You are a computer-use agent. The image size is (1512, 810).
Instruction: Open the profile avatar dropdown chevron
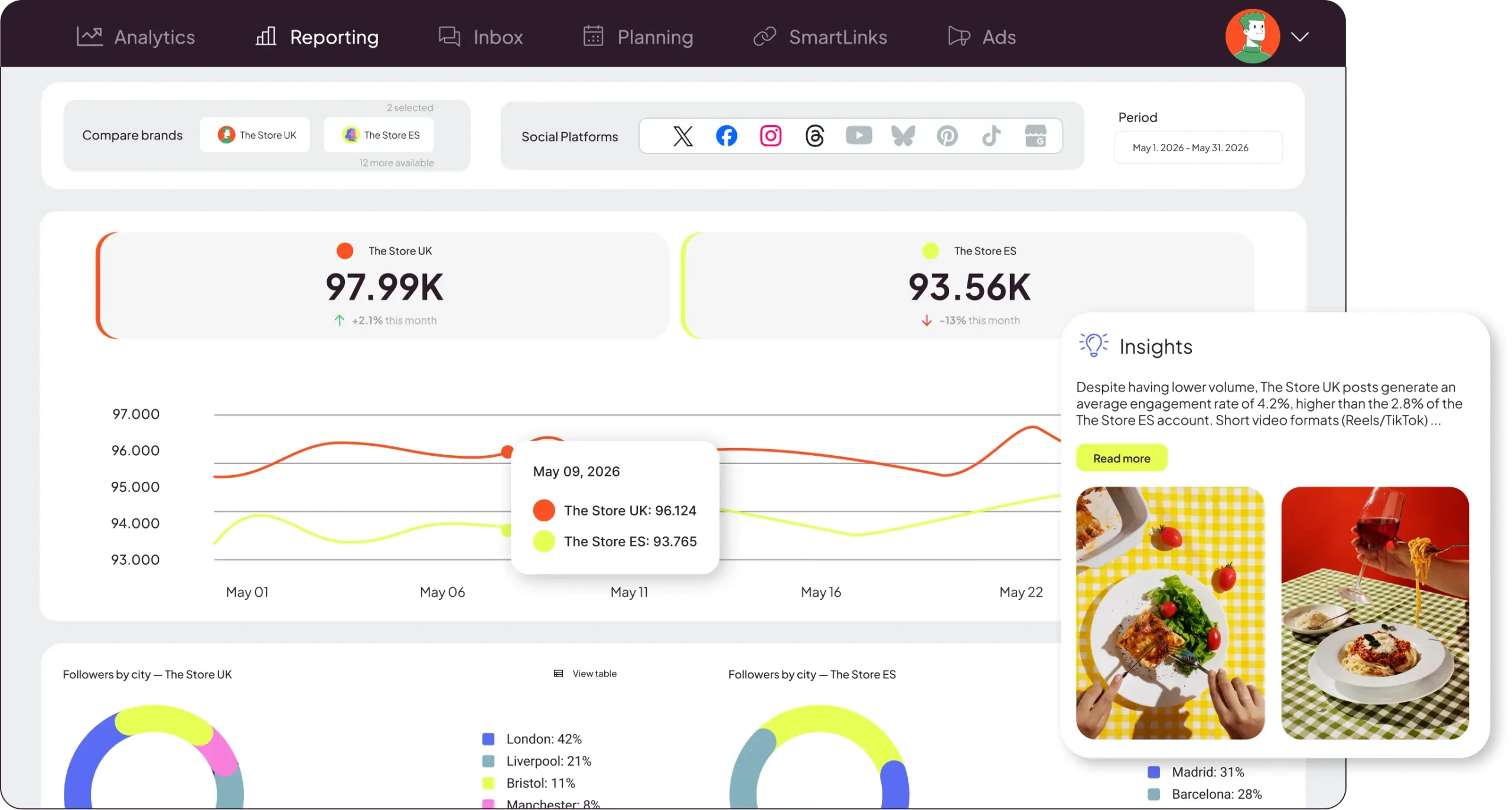point(1300,37)
